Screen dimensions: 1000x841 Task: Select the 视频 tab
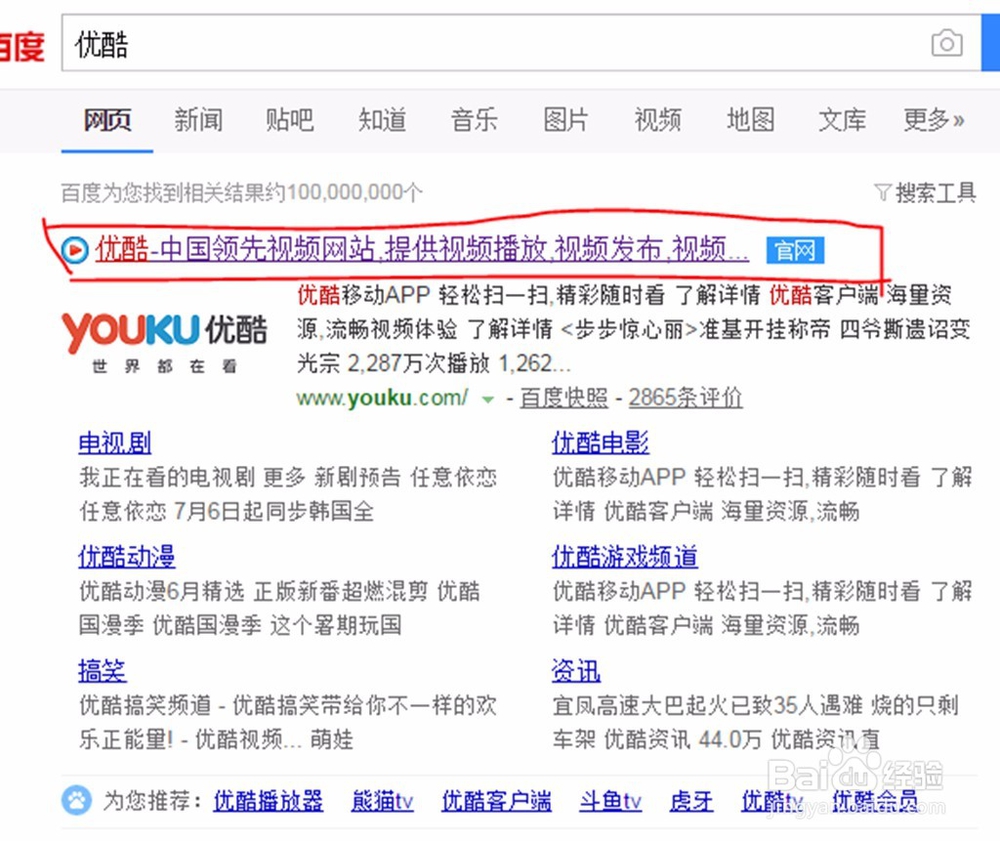pos(658,119)
